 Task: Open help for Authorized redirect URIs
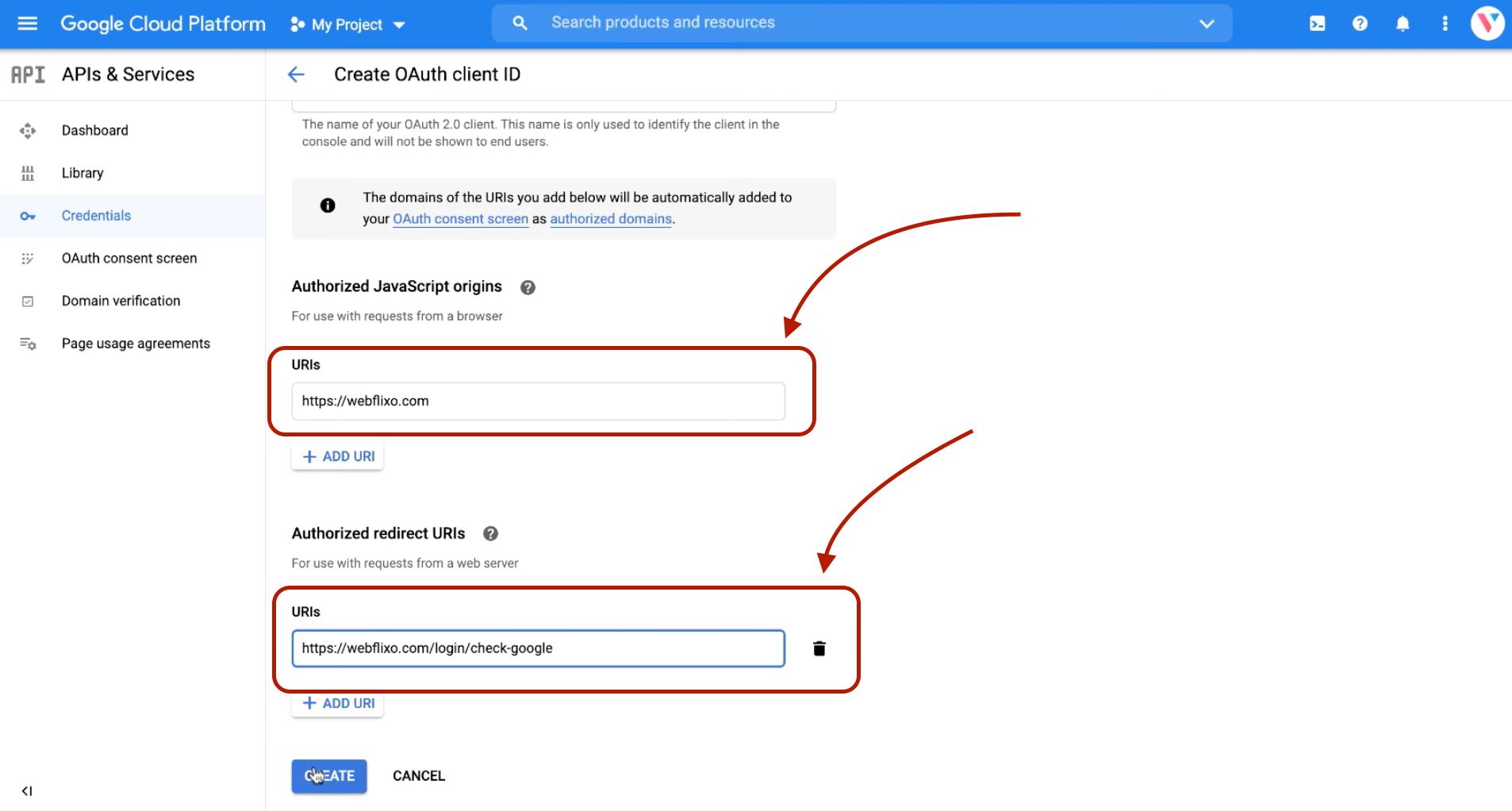pos(490,534)
